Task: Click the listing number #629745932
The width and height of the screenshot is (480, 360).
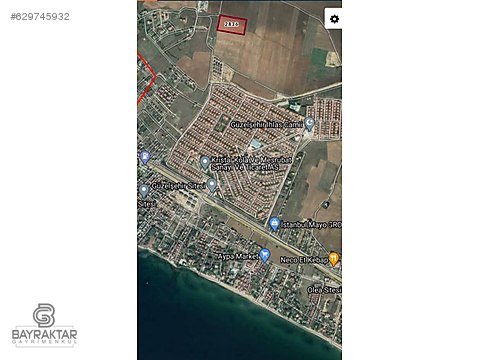Action: (x=40, y=17)
